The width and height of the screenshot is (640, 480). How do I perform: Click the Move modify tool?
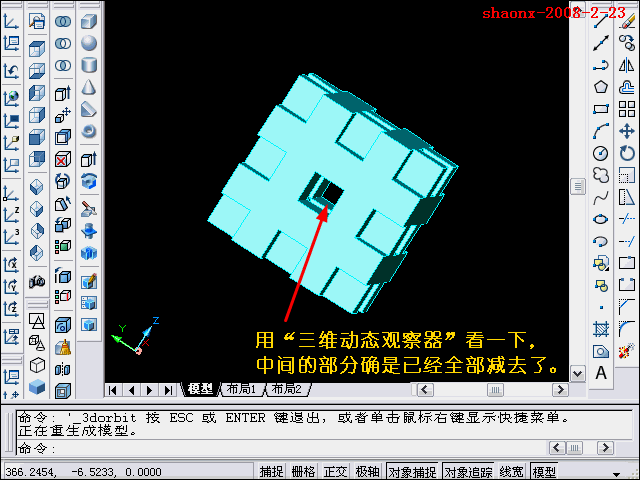tap(627, 131)
